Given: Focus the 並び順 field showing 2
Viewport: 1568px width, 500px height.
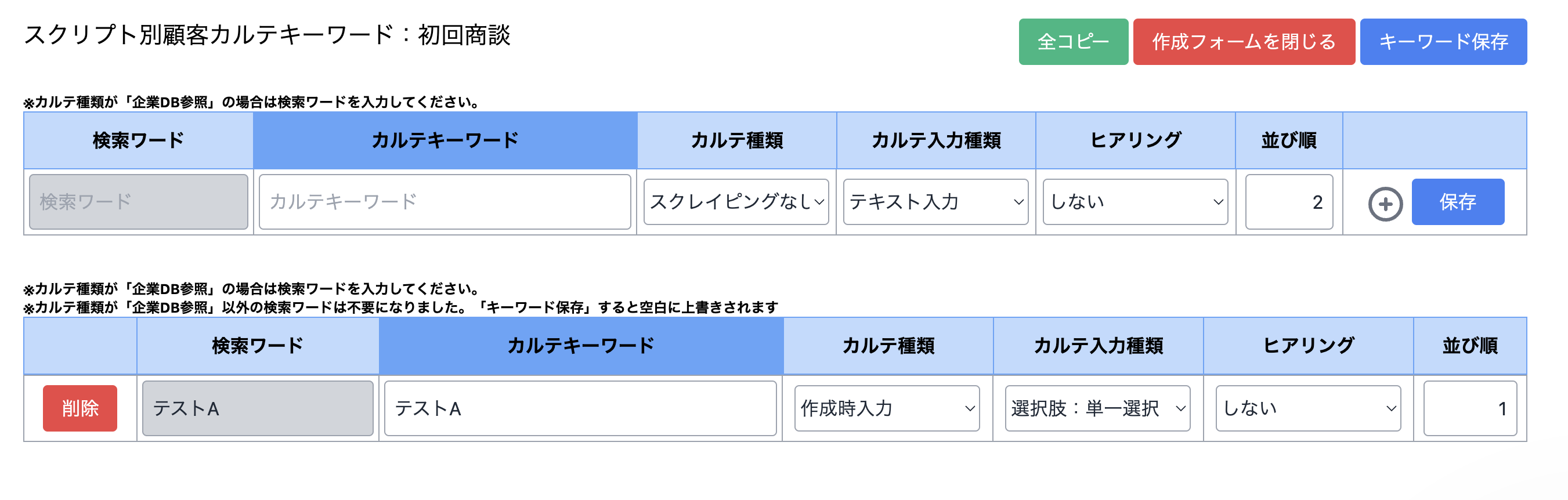Looking at the screenshot, I should [1289, 202].
